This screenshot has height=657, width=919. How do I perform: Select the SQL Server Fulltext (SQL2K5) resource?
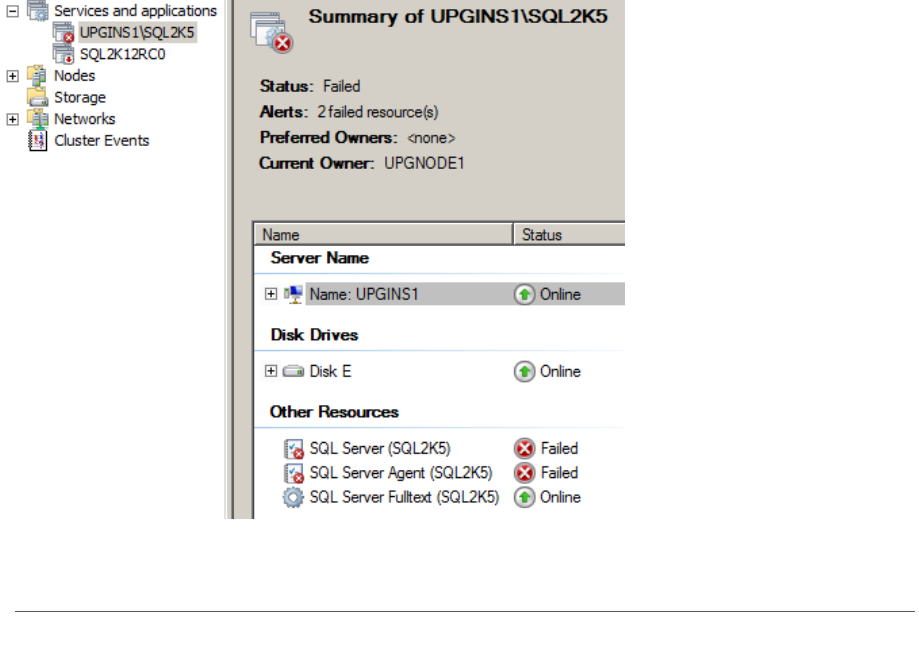pyautogui.click(x=404, y=497)
